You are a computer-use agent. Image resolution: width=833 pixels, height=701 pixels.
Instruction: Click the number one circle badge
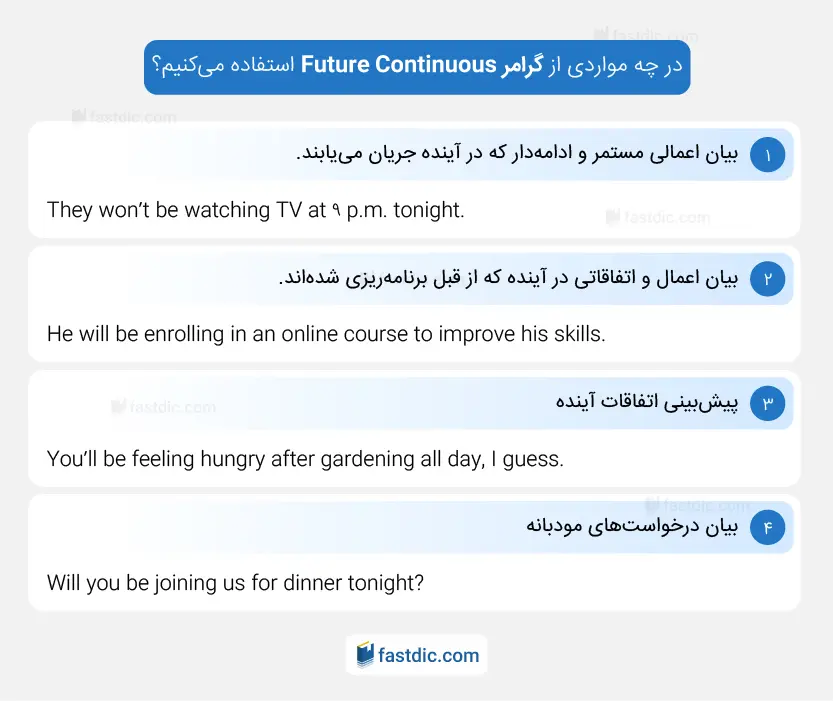(x=767, y=155)
